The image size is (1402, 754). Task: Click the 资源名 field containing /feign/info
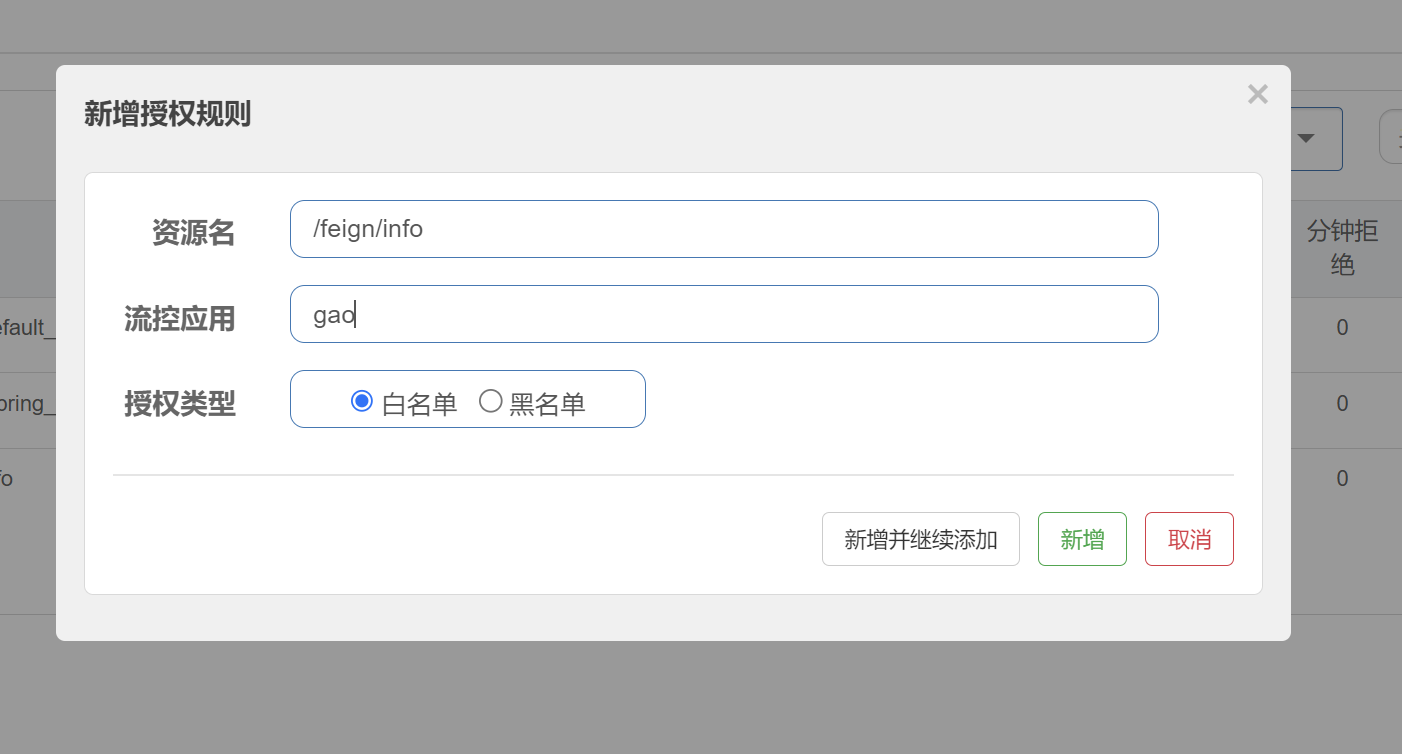pos(724,229)
